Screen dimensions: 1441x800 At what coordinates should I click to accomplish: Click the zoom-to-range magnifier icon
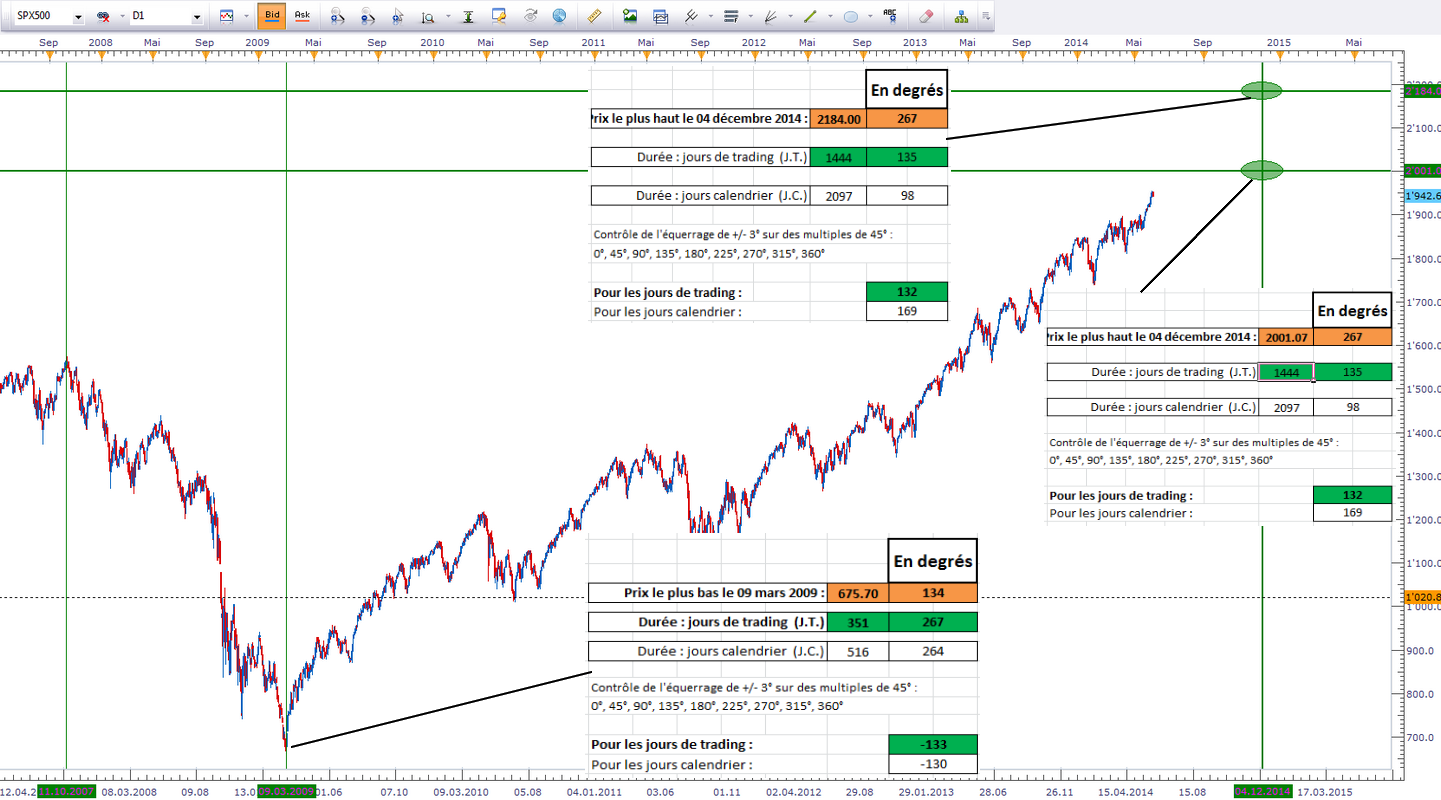428,17
